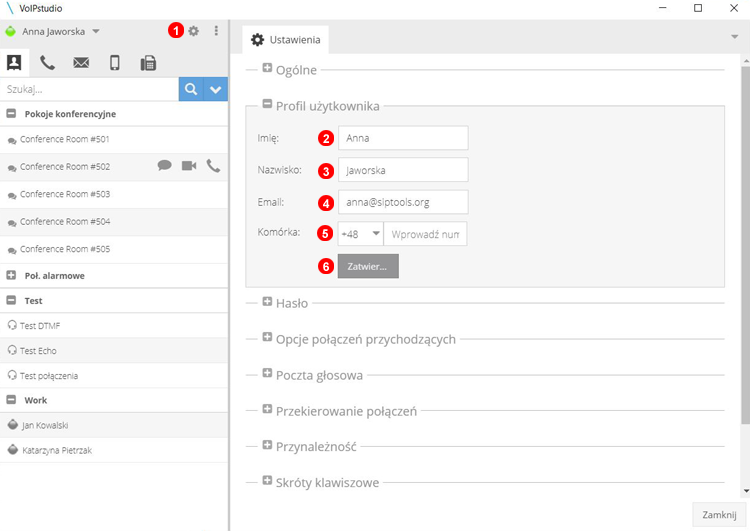Viewport: 750px width, 531px height.
Task: Switch to the call history phone tab
Action: click(47, 63)
